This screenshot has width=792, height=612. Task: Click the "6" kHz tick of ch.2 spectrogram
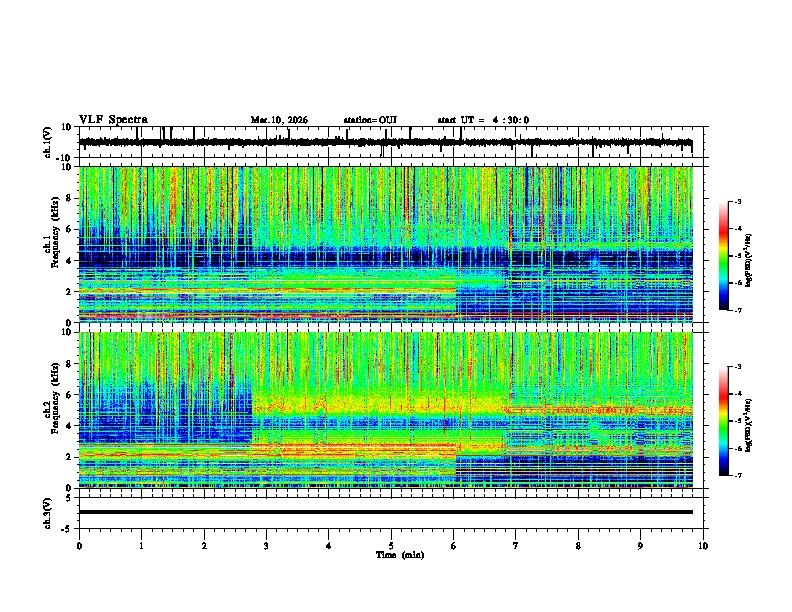69,395
